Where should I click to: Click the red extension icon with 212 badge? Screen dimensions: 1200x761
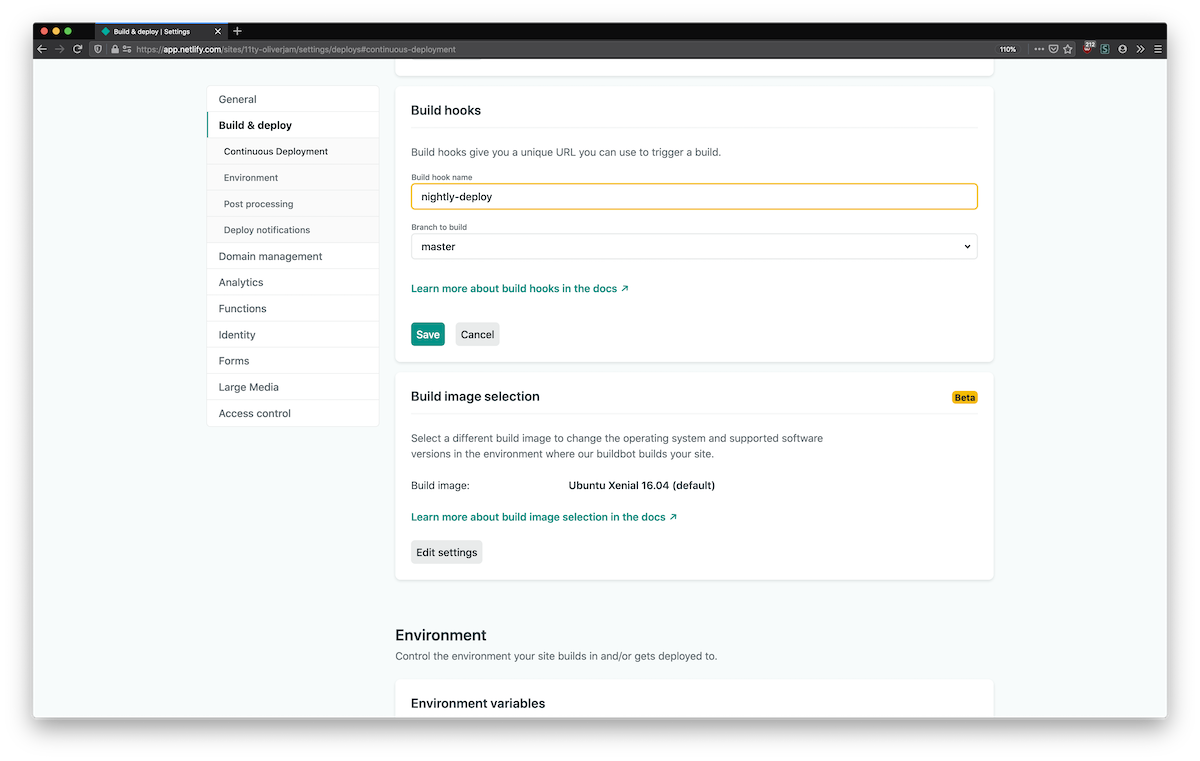(x=1088, y=48)
